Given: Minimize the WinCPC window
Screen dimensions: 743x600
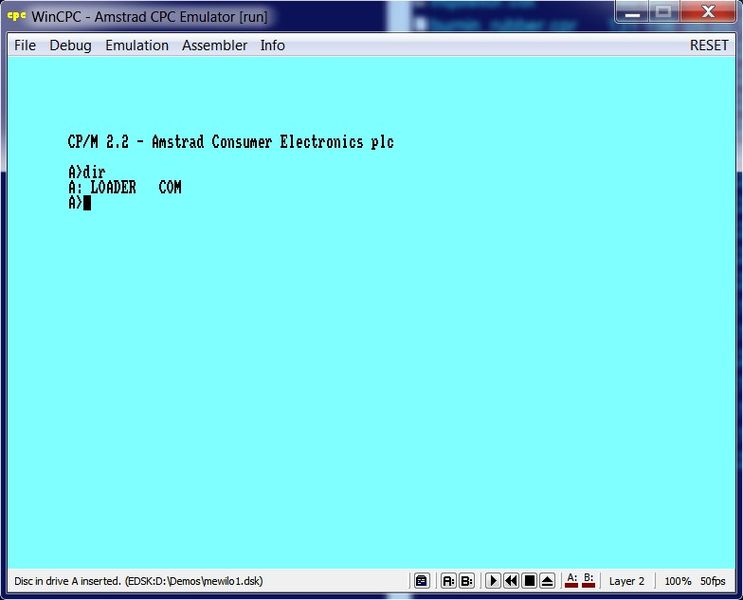Looking at the screenshot, I should point(632,11).
